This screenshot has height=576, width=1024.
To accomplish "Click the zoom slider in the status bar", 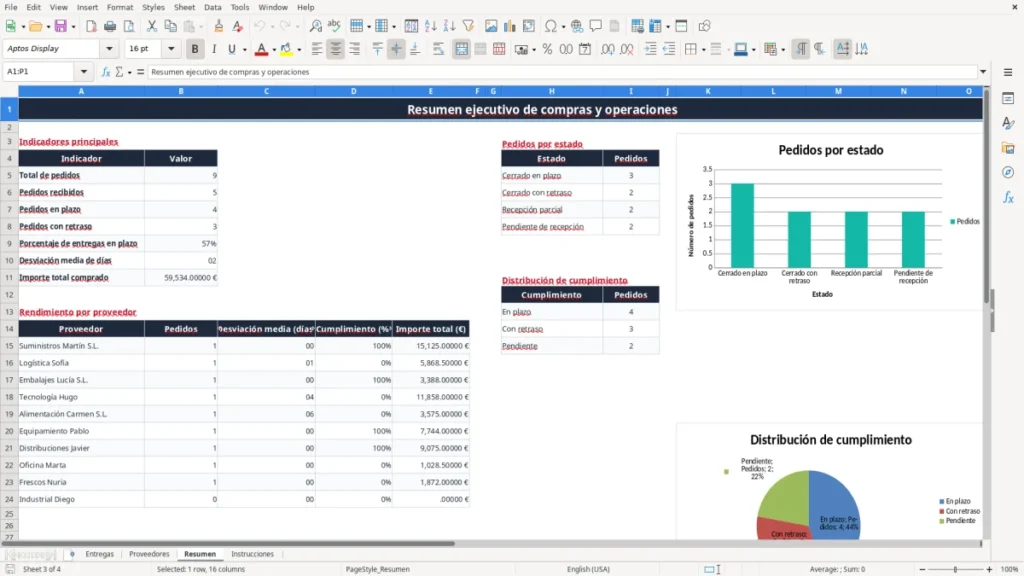I will [955, 569].
